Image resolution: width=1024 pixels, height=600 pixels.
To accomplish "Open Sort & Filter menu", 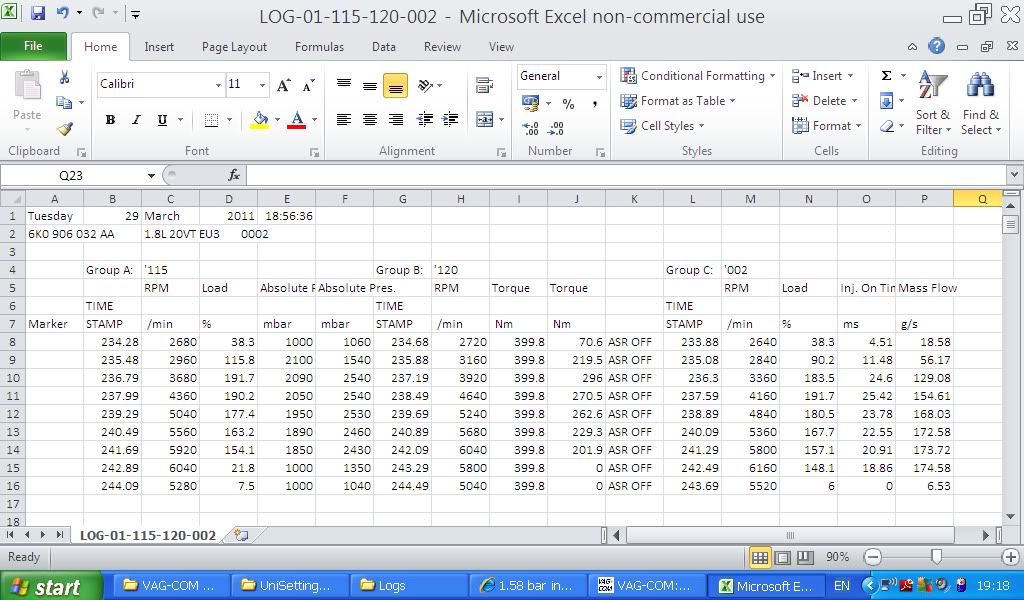I will [x=933, y=103].
